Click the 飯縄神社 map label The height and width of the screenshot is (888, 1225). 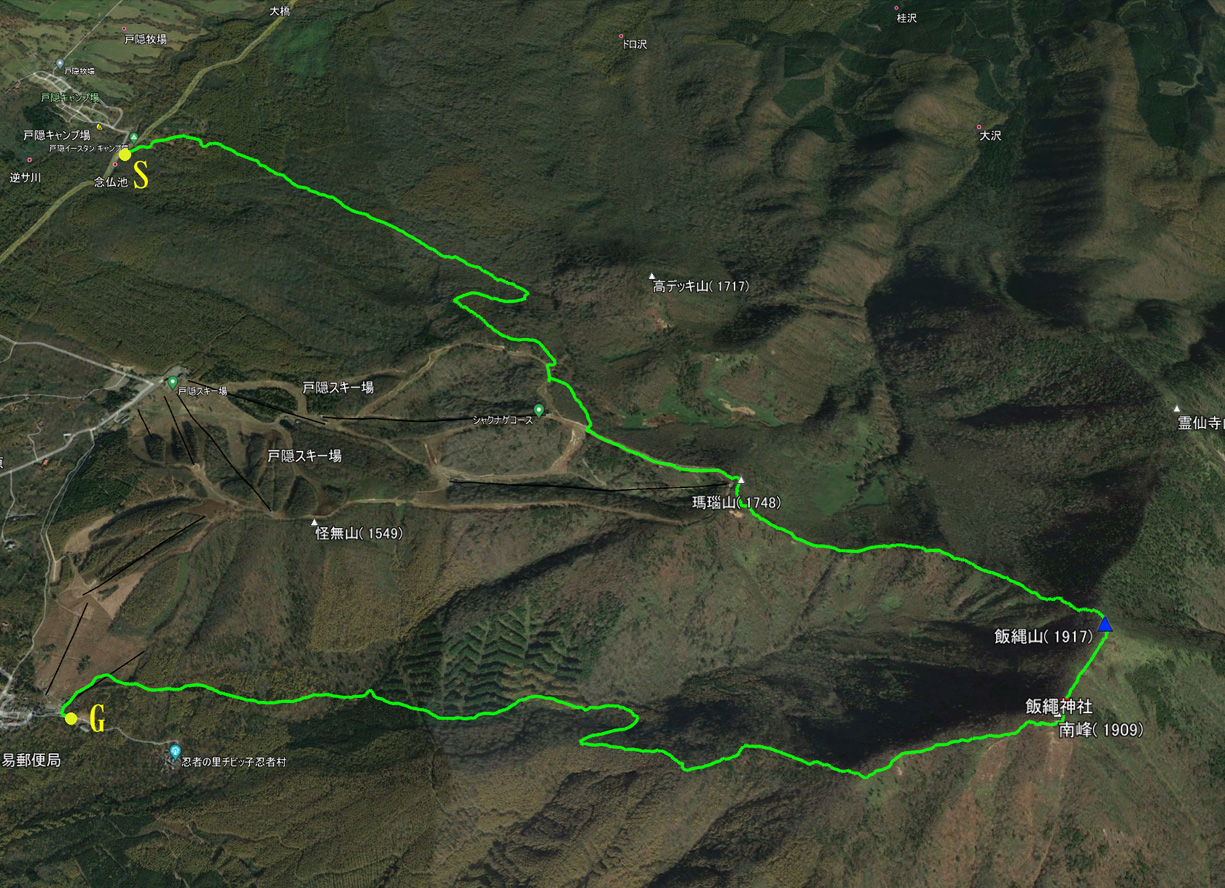(1058, 706)
